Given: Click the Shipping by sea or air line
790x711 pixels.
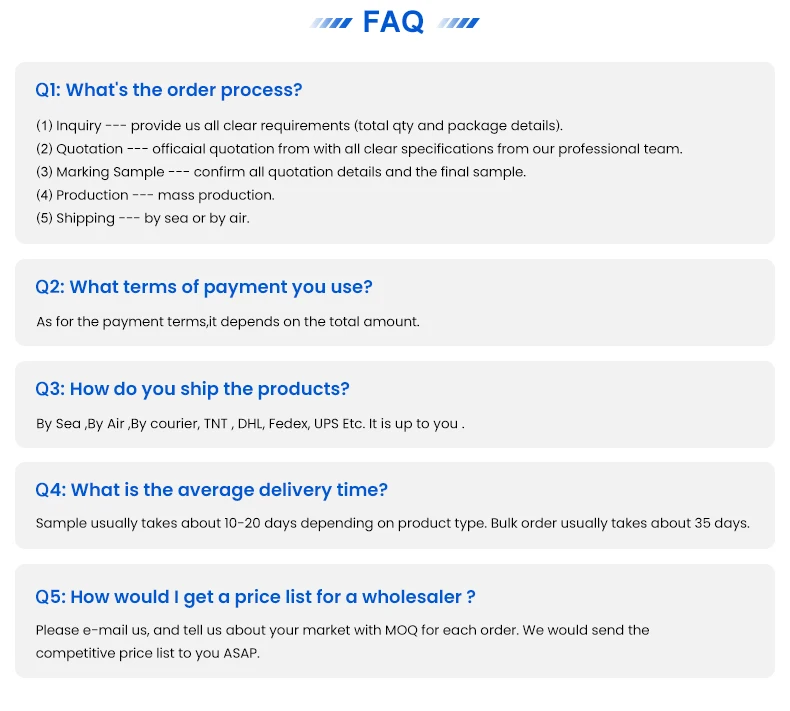Looking at the screenshot, I should (143, 218).
